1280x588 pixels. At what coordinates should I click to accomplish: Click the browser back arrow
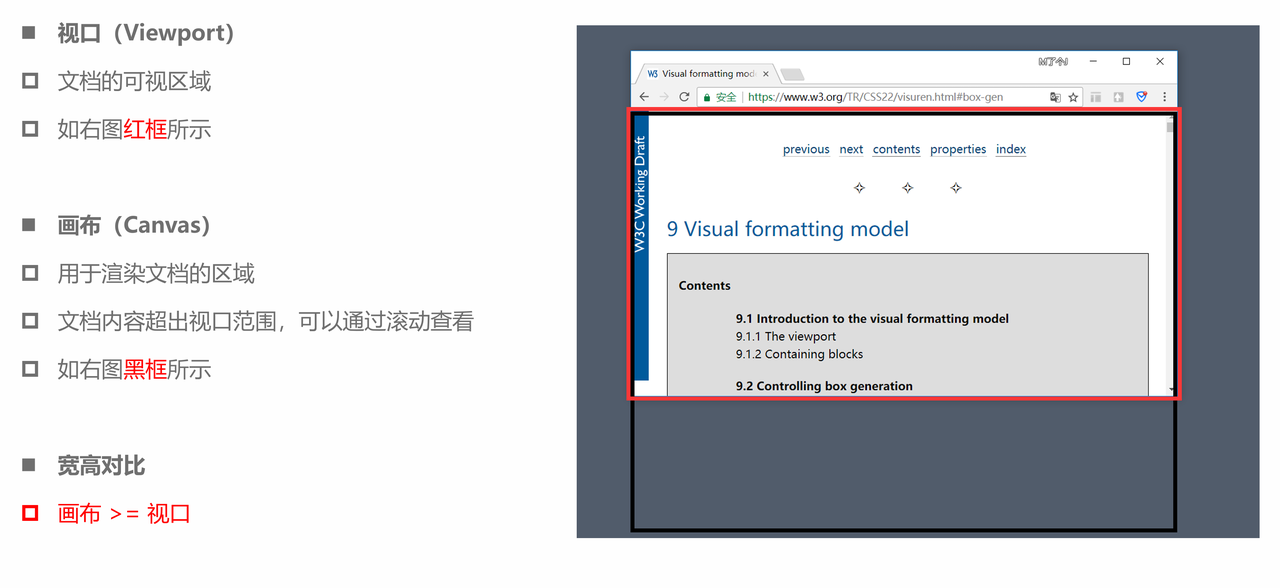click(x=644, y=97)
